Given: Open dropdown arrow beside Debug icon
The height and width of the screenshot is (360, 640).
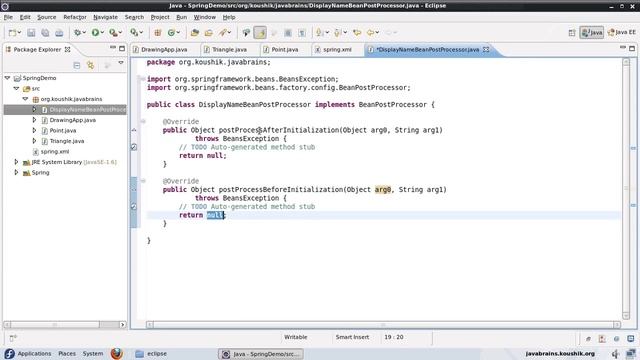Looking at the screenshot, I should 84,33.
